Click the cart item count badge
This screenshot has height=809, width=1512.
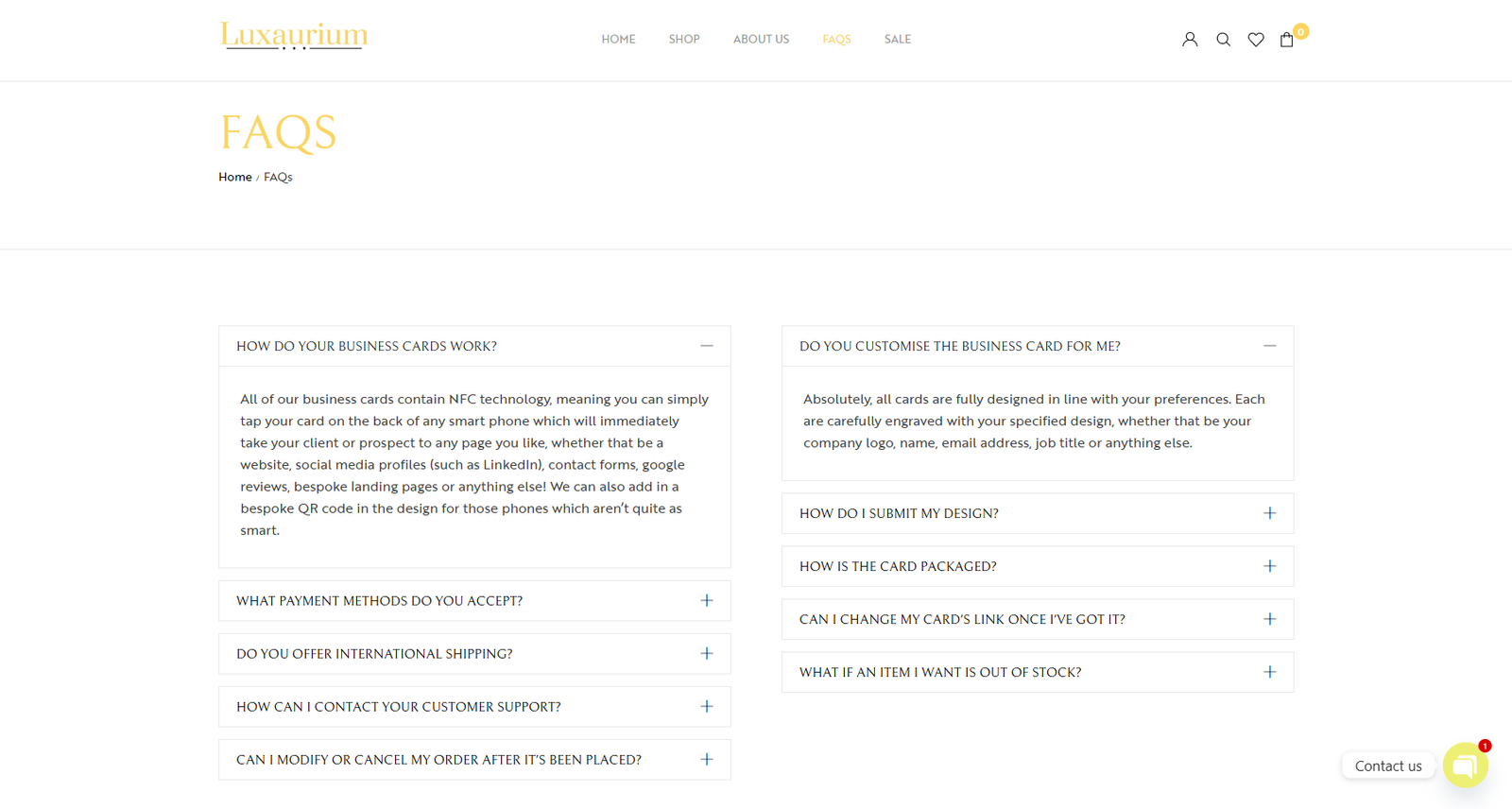point(1301,31)
